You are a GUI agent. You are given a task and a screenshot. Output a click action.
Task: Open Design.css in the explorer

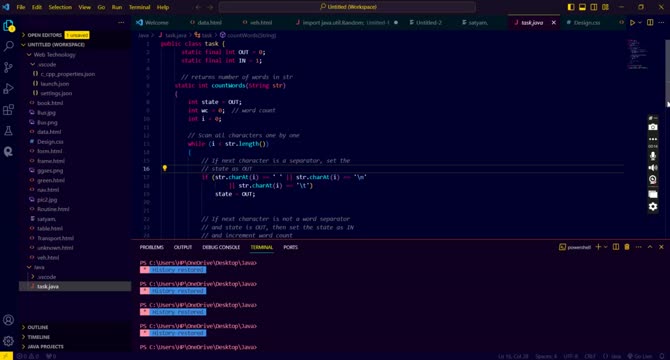coord(50,141)
